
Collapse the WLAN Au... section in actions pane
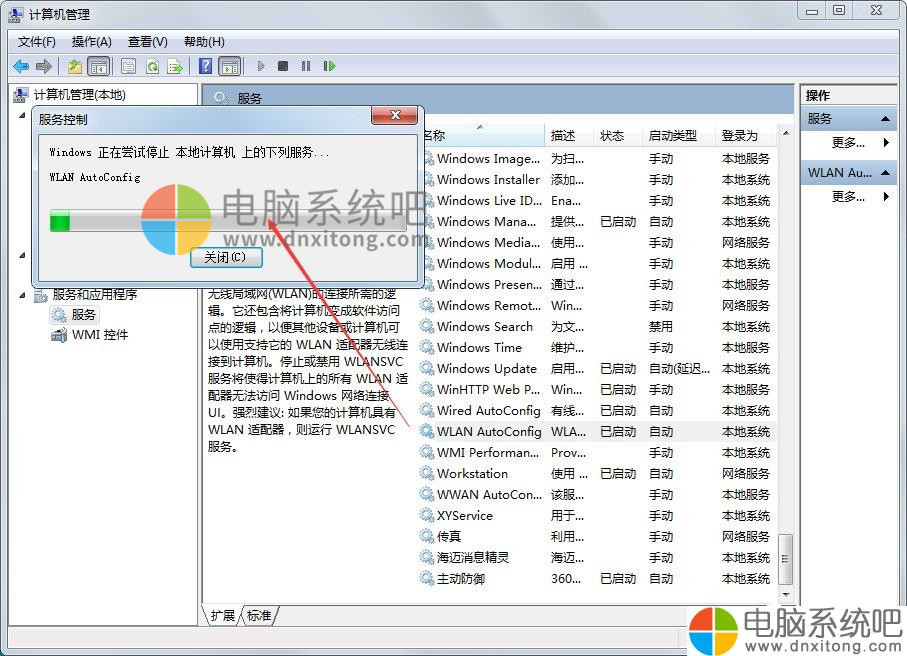[885, 172]
